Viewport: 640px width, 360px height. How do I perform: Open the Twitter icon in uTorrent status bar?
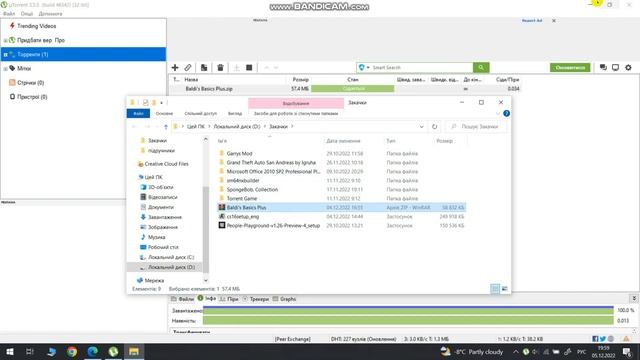click(603, 339)
